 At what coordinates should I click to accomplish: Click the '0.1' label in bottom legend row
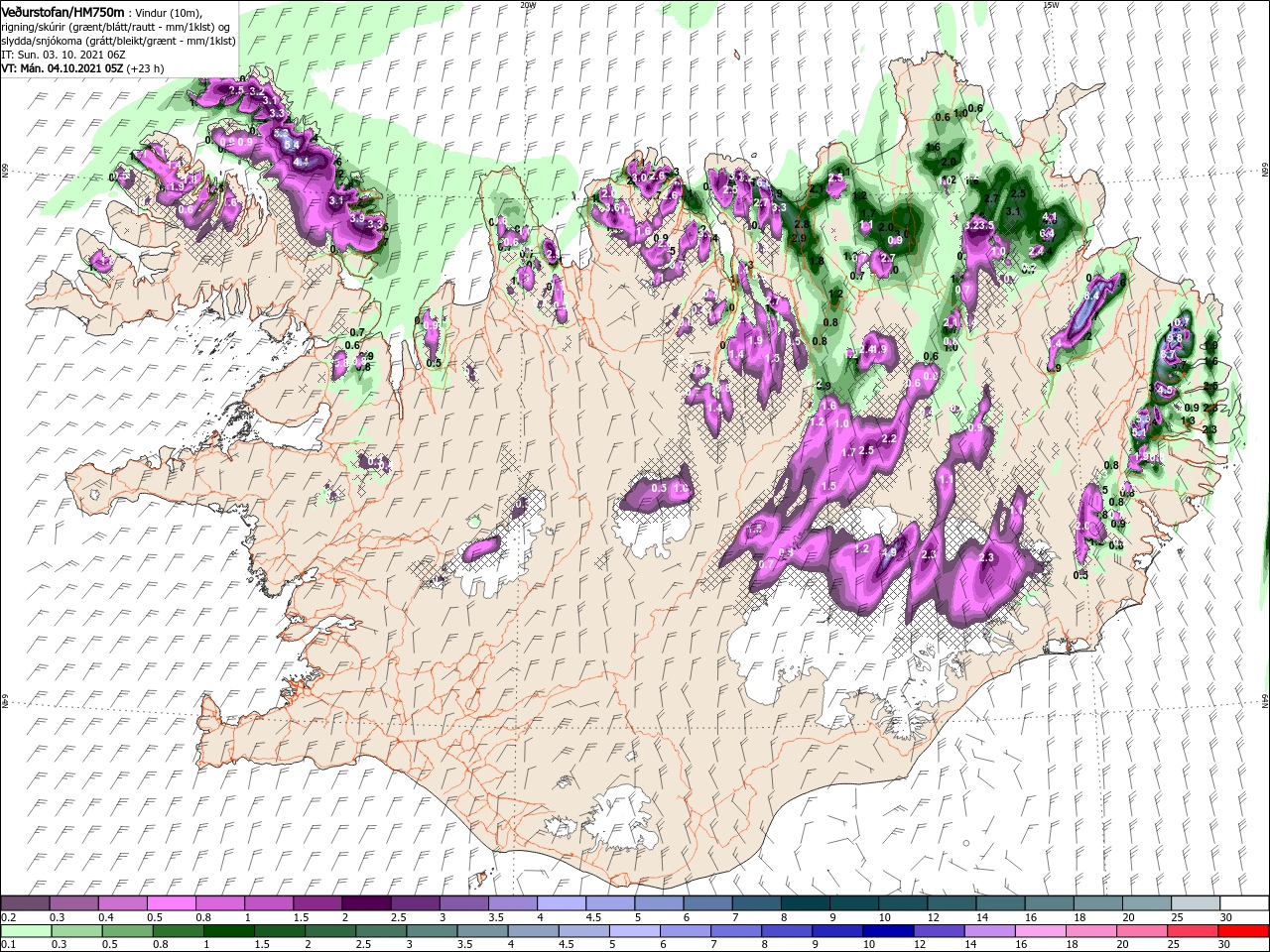8,945
